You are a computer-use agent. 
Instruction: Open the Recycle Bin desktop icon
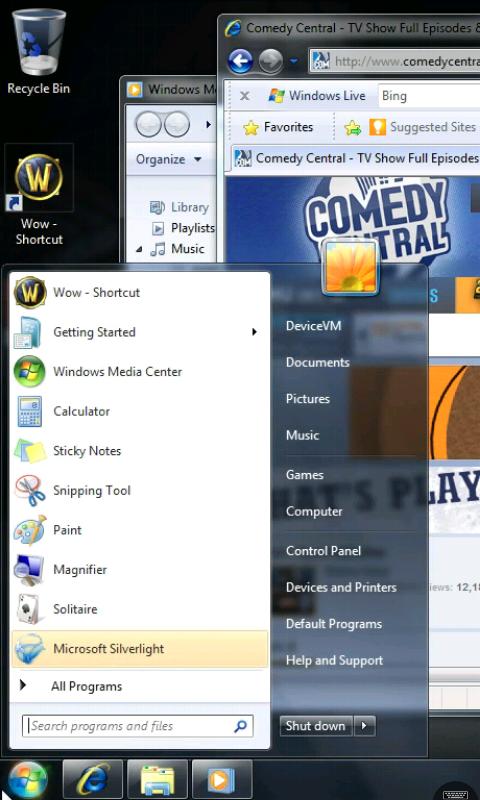(39, 52)
